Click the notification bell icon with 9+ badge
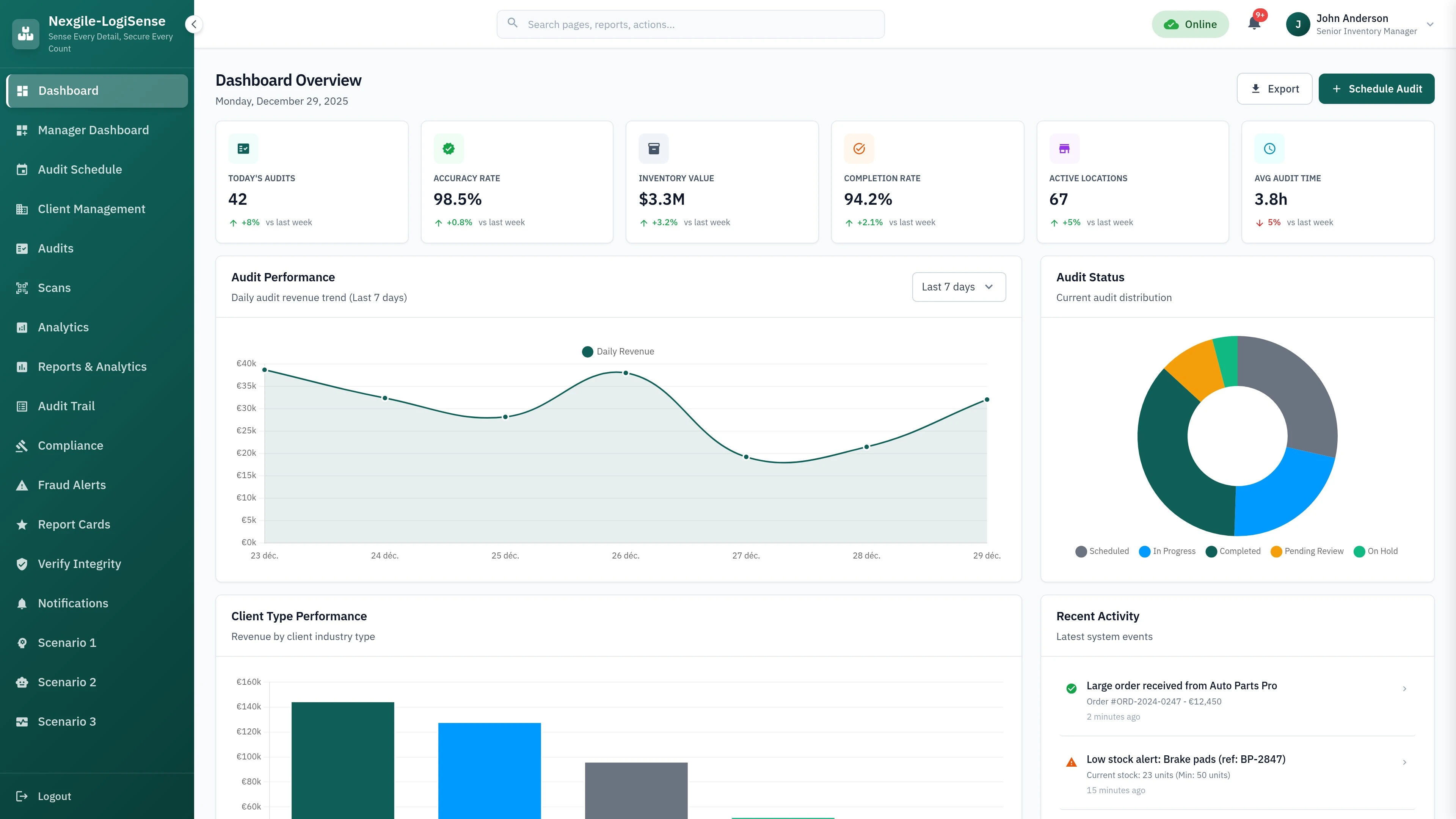Viewport: 1456px width, 819px height. (1254, 24)
